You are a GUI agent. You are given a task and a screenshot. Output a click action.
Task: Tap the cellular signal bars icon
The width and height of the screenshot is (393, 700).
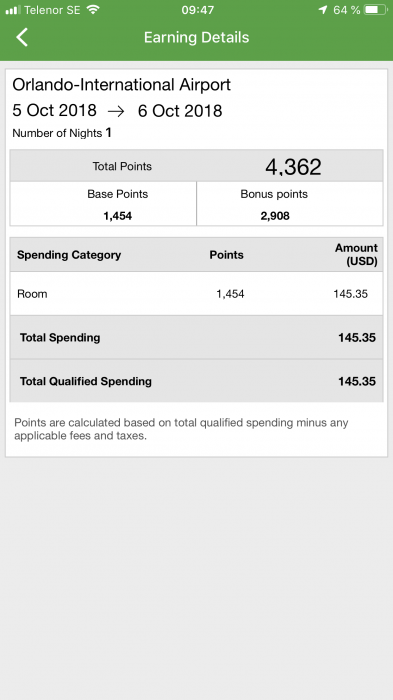13,10
